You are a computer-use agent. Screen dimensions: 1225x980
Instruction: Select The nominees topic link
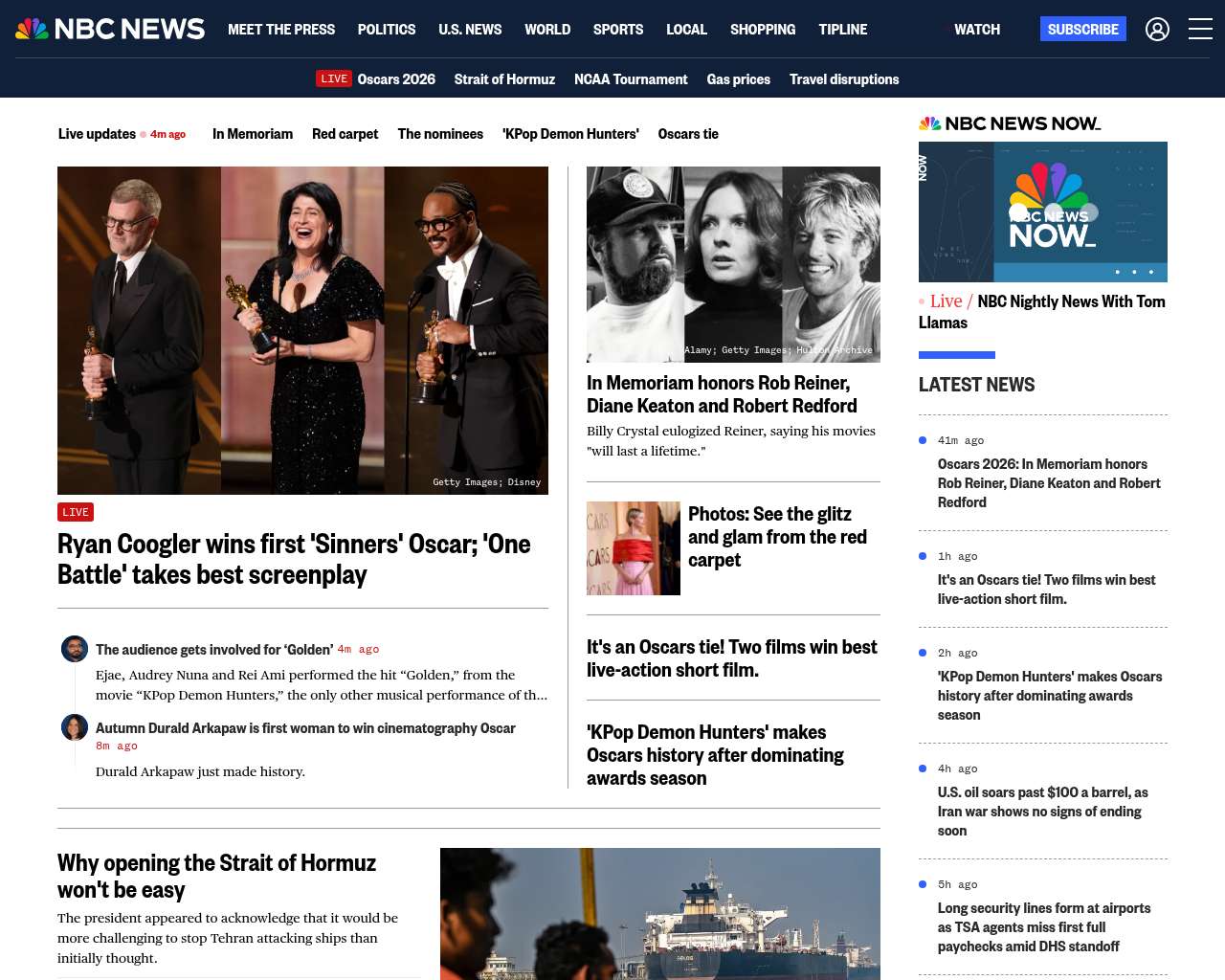(440, 134)
